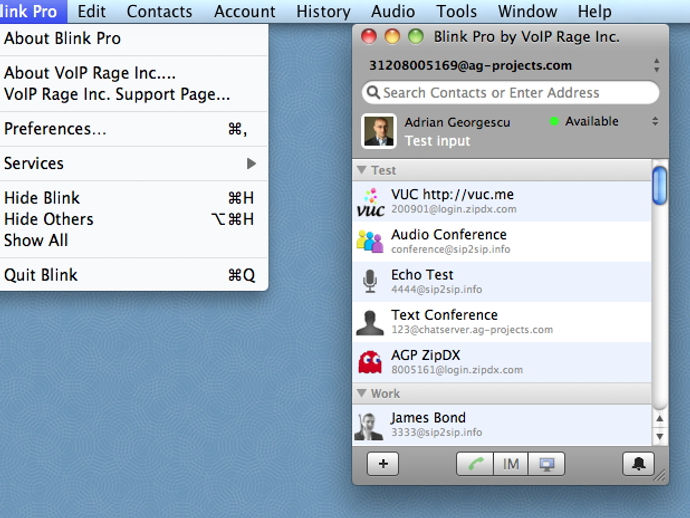This screenshot has height=518, width=690.
Task: Open Preferences from the menu
Action: click(x=134, y=129)
